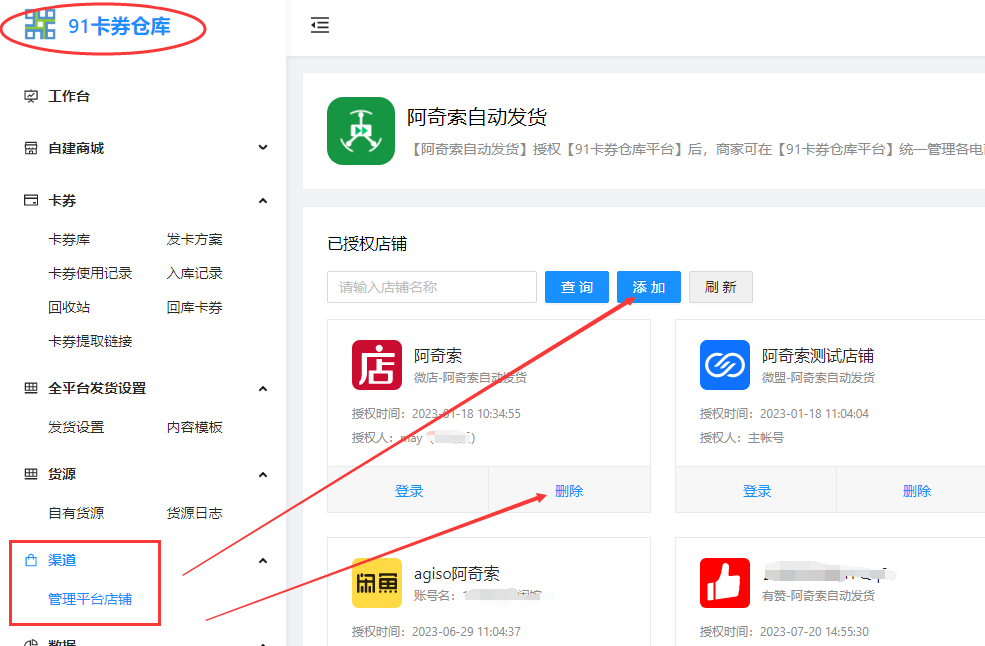Open 自有货源 submenu item
This screenshot has width=985, height=646.
(x=76, y=513)
